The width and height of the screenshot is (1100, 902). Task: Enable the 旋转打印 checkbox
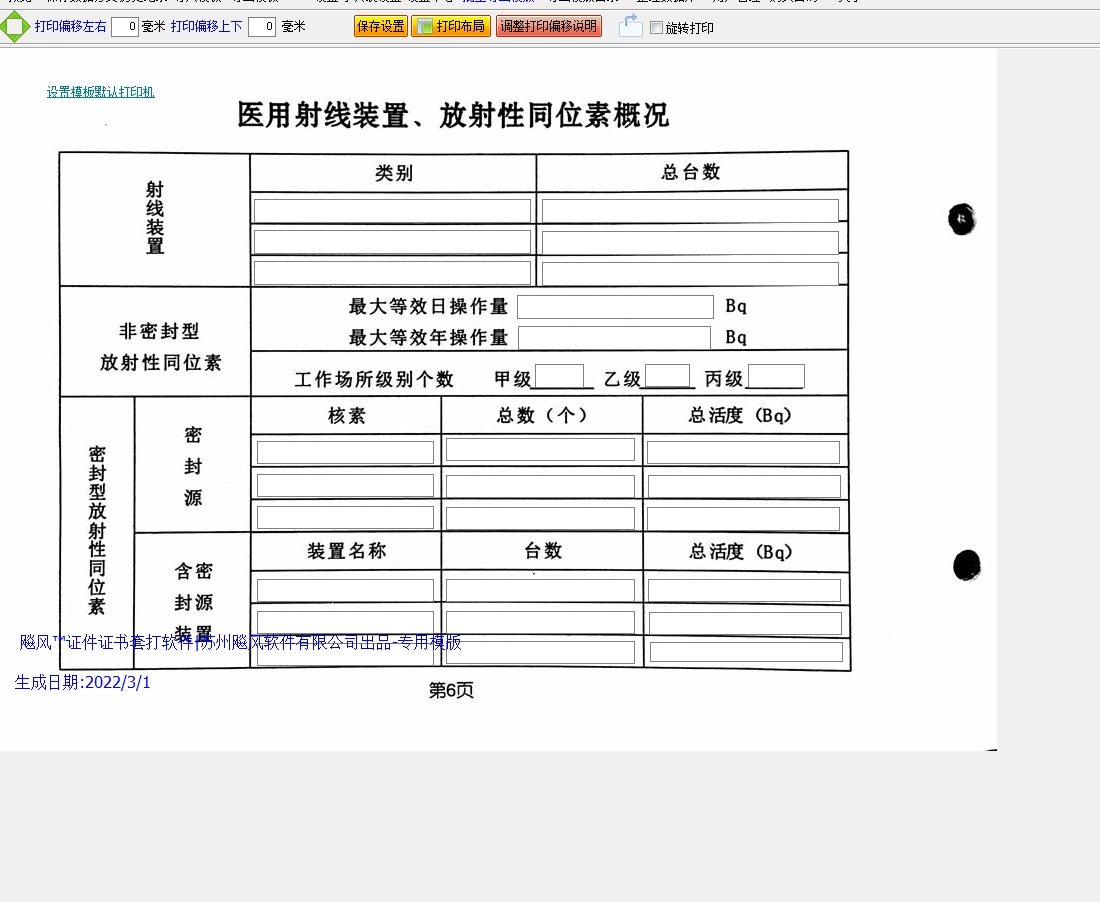656,28
